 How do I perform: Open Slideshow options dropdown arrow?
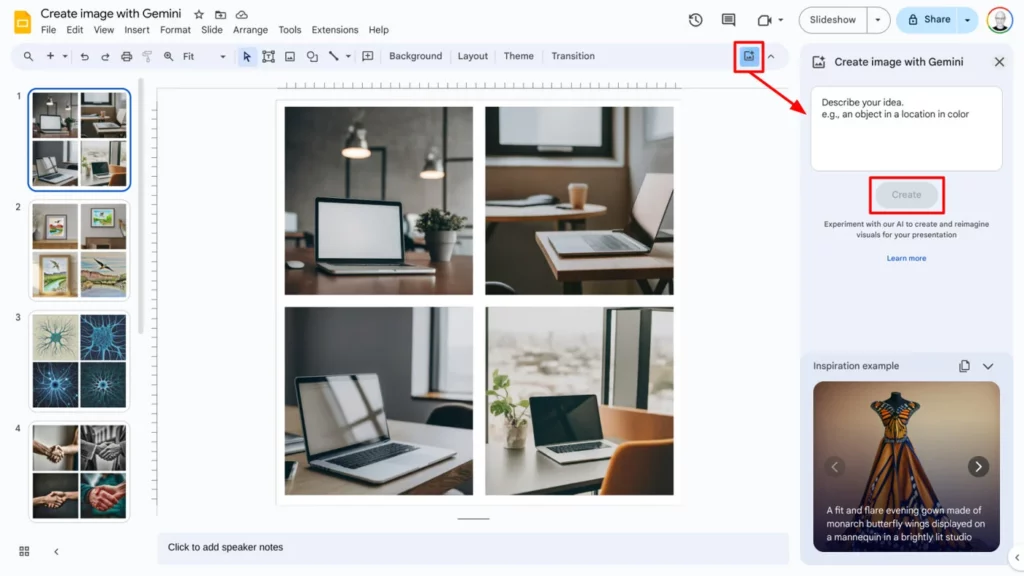(x=878, y=20)
